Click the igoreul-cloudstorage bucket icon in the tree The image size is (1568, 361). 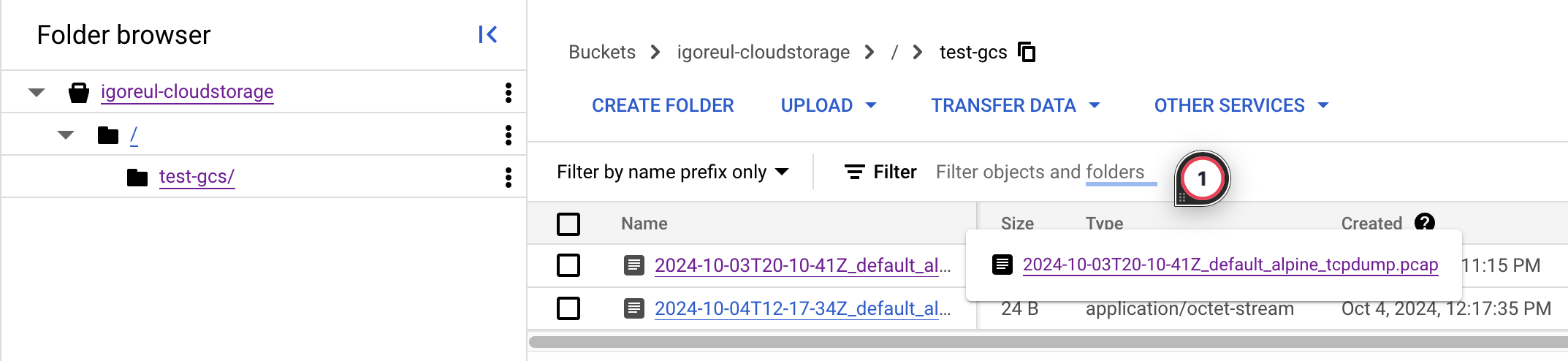78,92
